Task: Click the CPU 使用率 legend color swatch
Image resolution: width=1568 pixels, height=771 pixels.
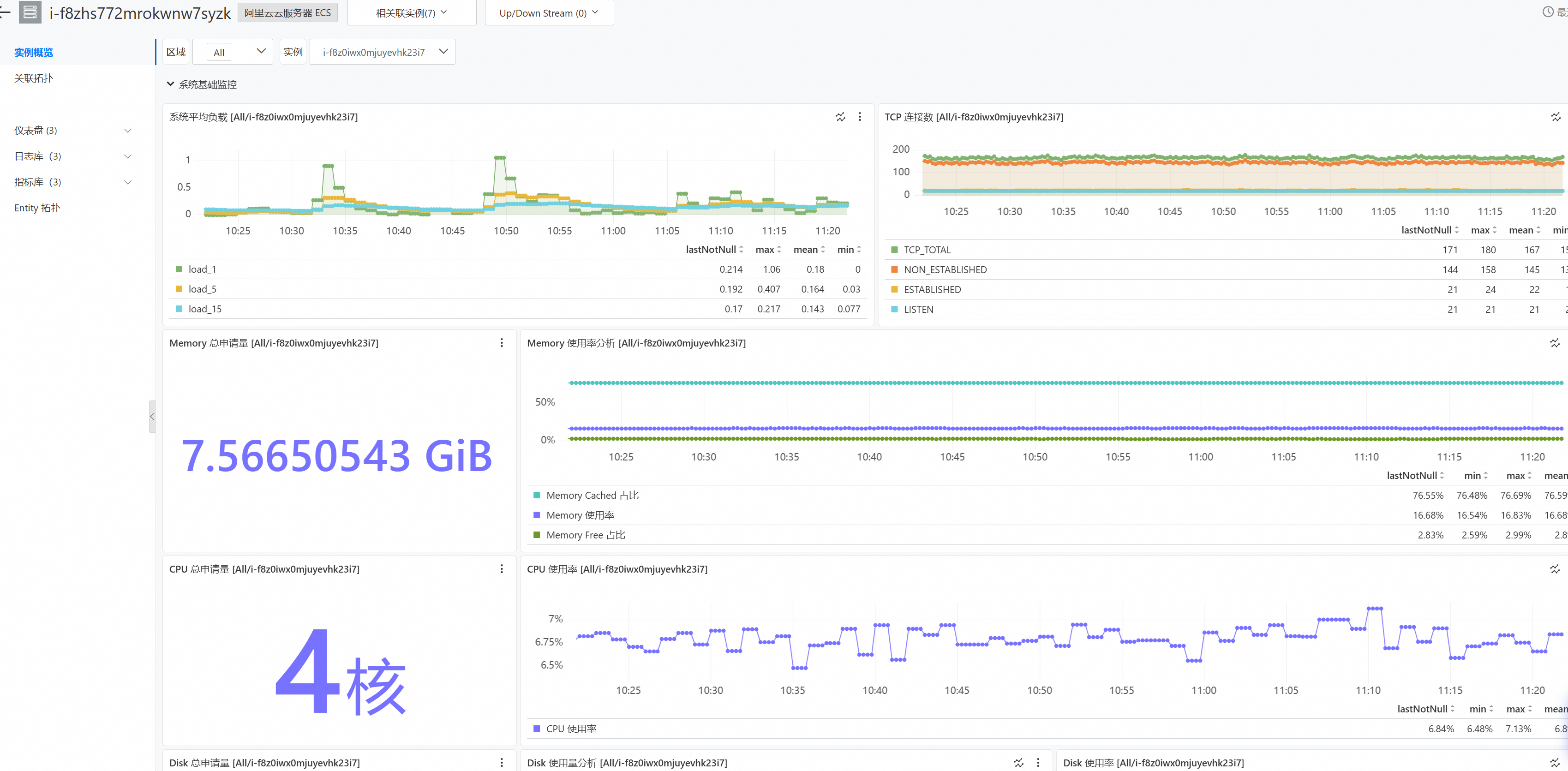Action: [x=536, y=729]
